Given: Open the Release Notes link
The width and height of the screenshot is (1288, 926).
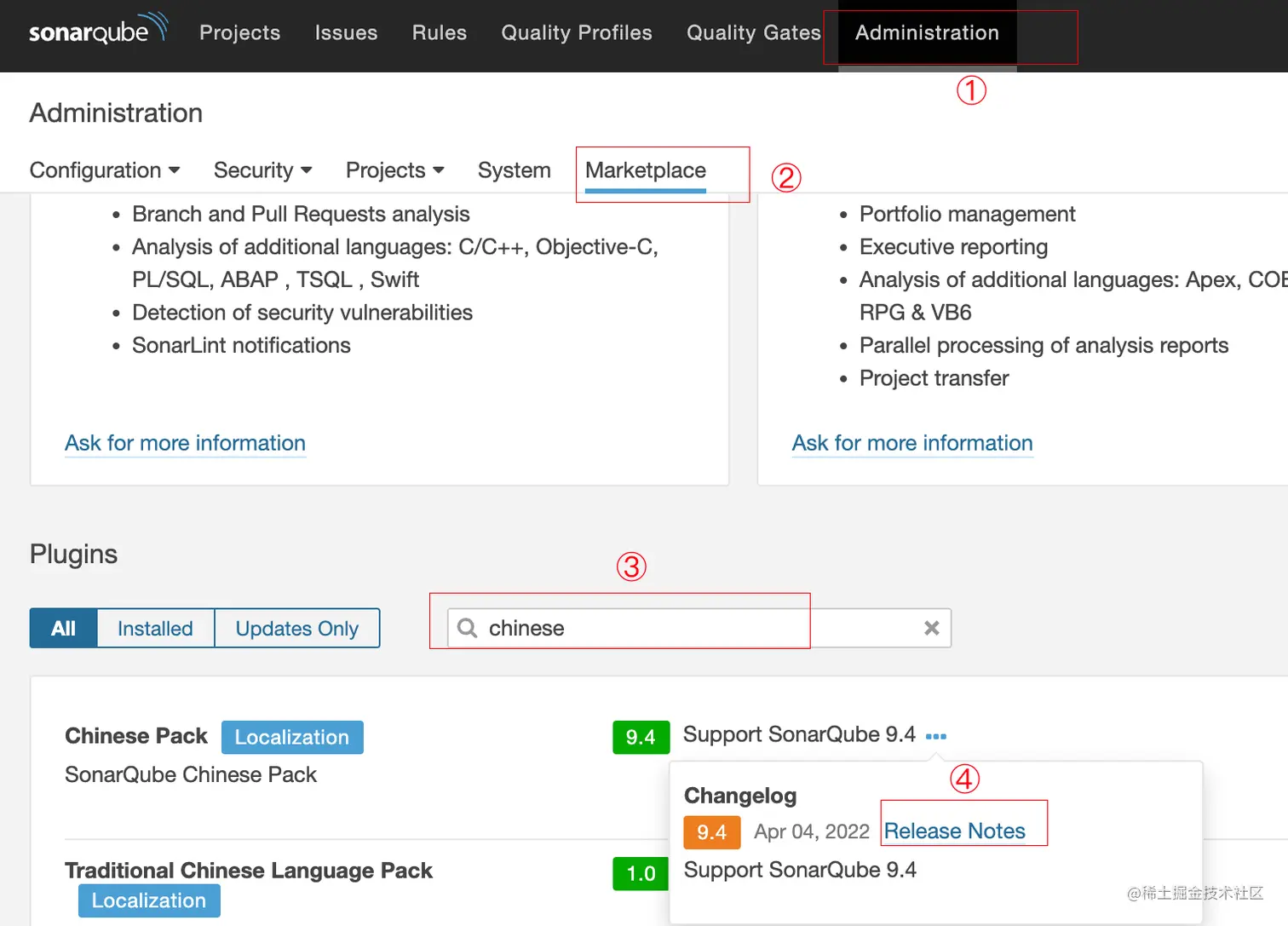Looking at the screenshot, I should pos(954,831).
